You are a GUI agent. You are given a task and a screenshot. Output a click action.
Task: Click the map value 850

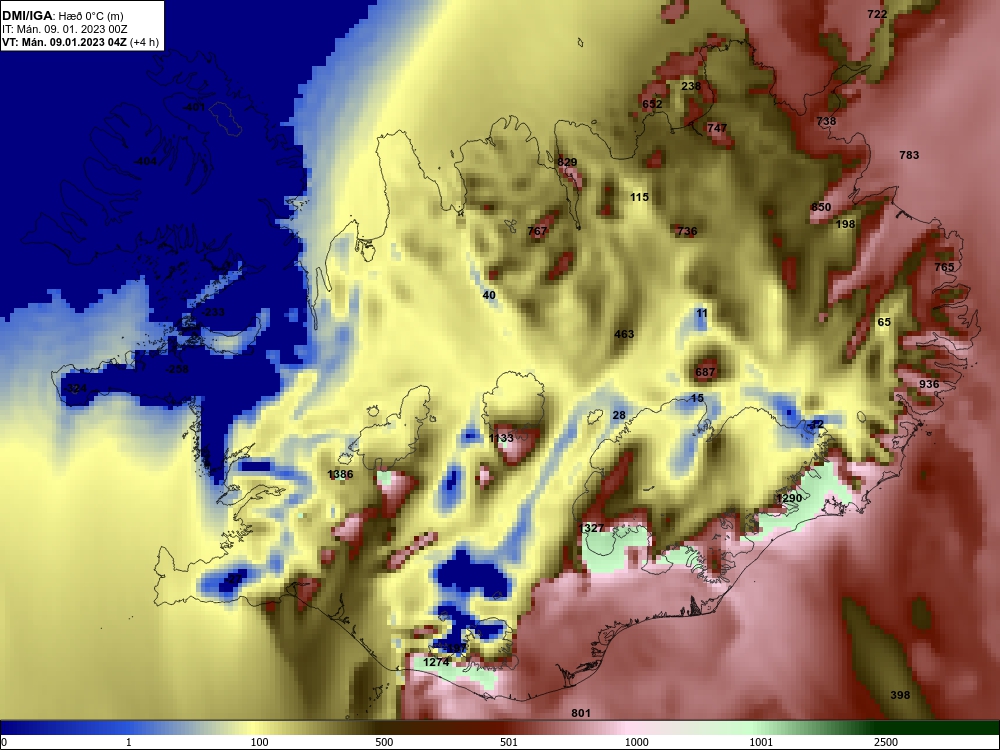(x=821, y=207)
